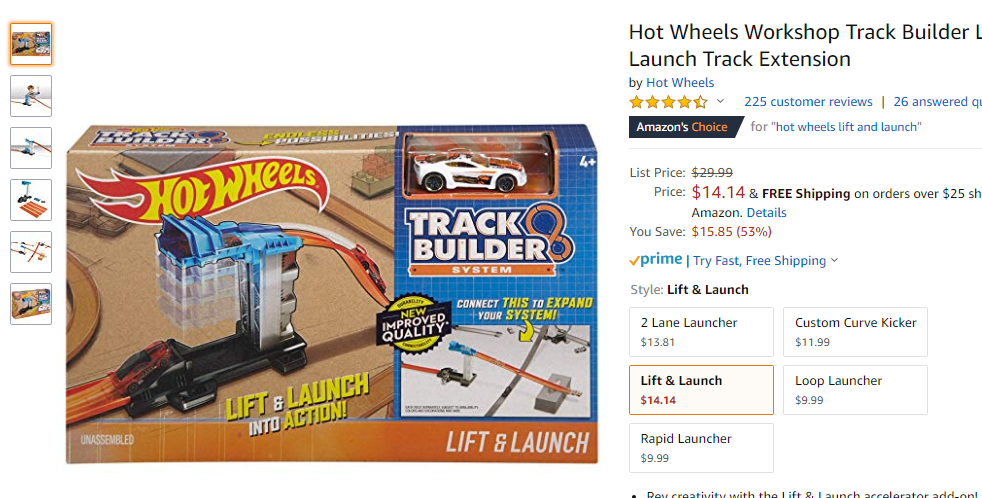
Task: Open the Hot Wheels brand link
Action: (680, 83)
